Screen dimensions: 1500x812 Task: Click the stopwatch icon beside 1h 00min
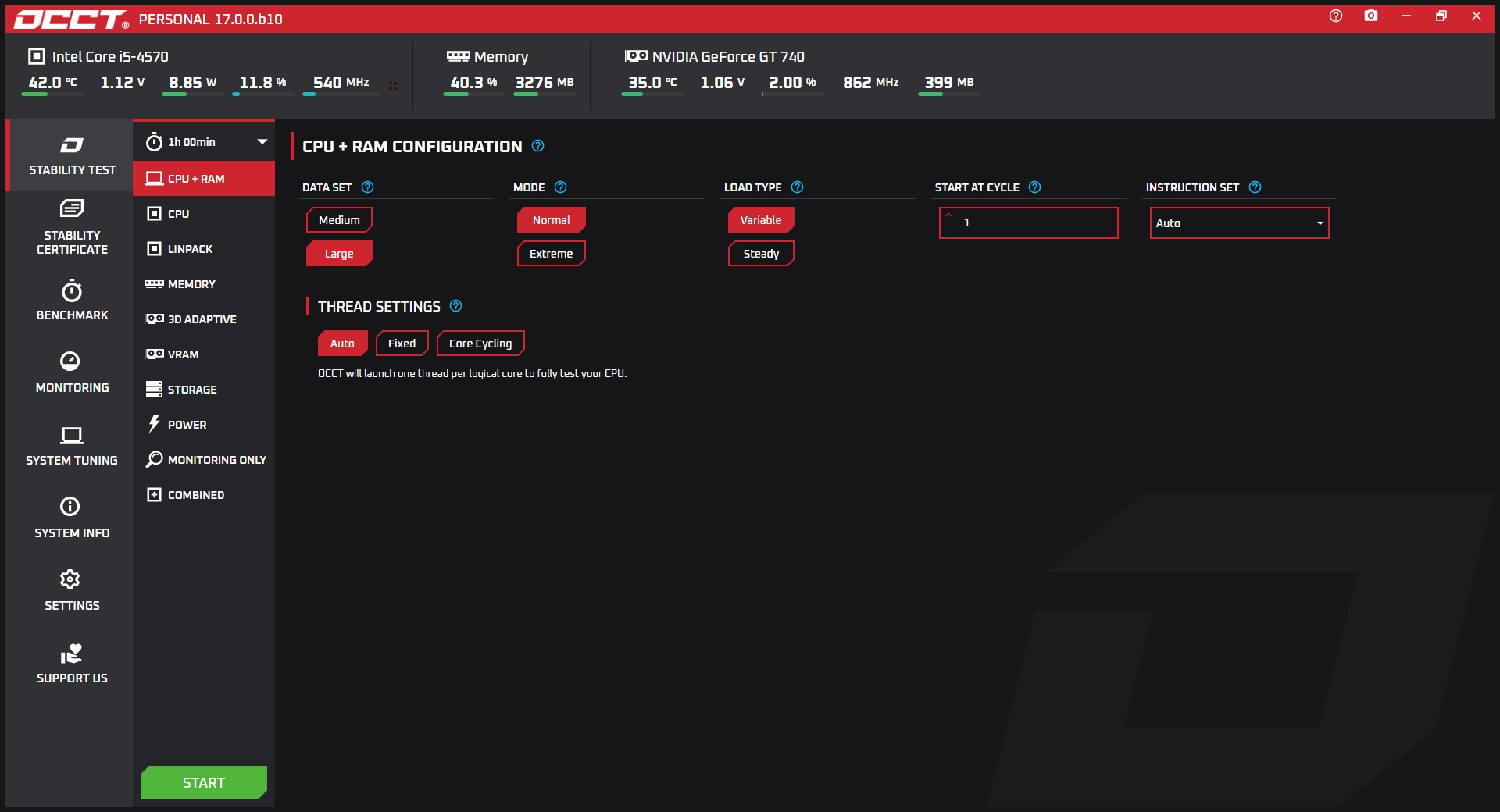tap(154, 141)
